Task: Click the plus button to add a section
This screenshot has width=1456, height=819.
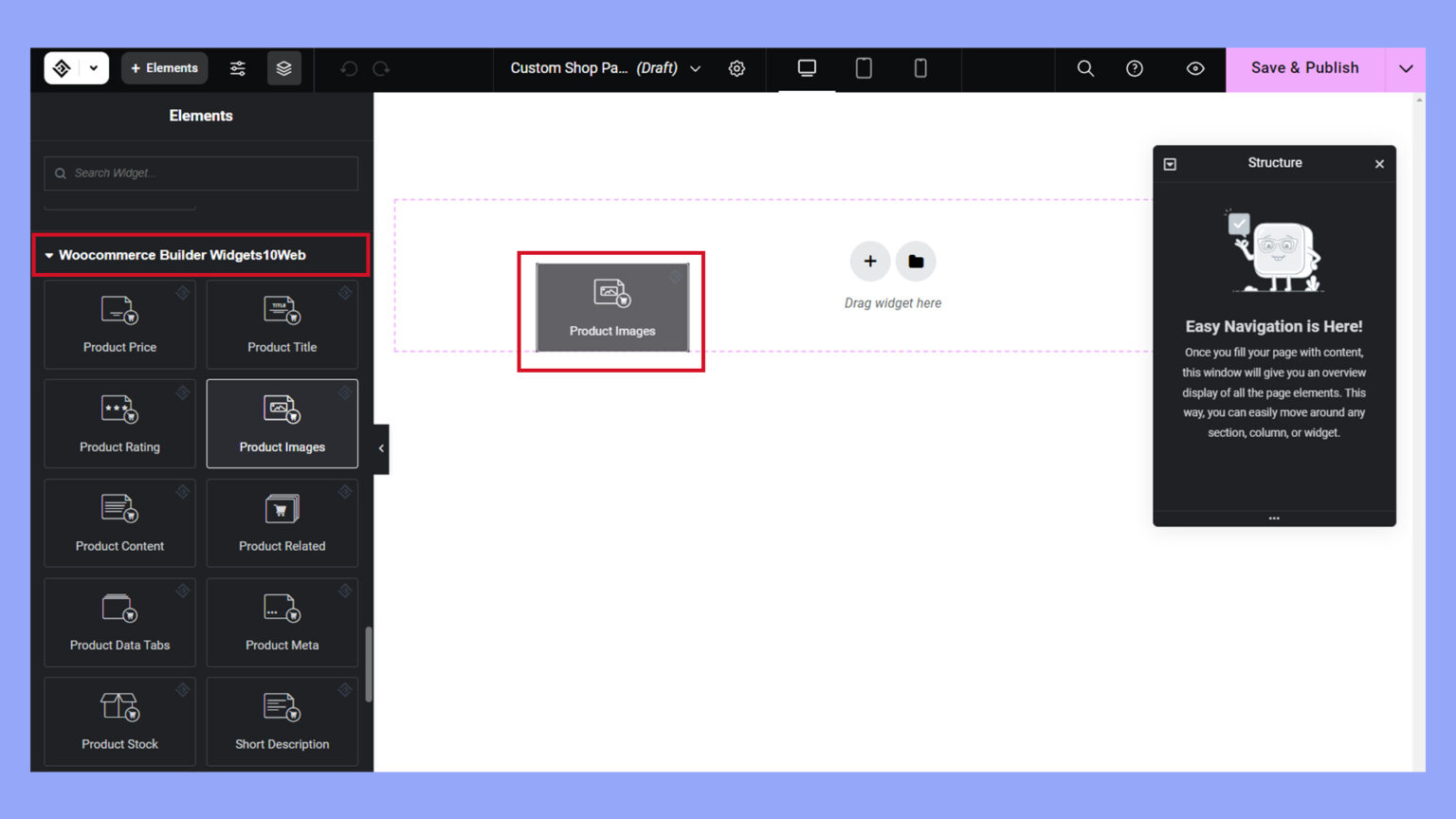Action: [870, 261]
